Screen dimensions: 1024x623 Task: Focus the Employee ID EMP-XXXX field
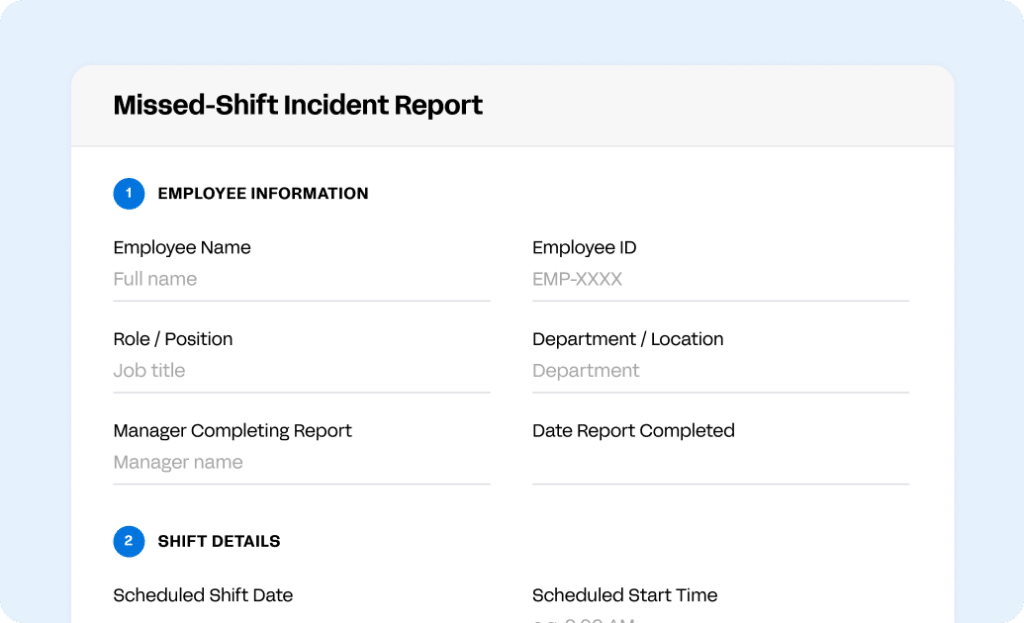coord(720,280)
